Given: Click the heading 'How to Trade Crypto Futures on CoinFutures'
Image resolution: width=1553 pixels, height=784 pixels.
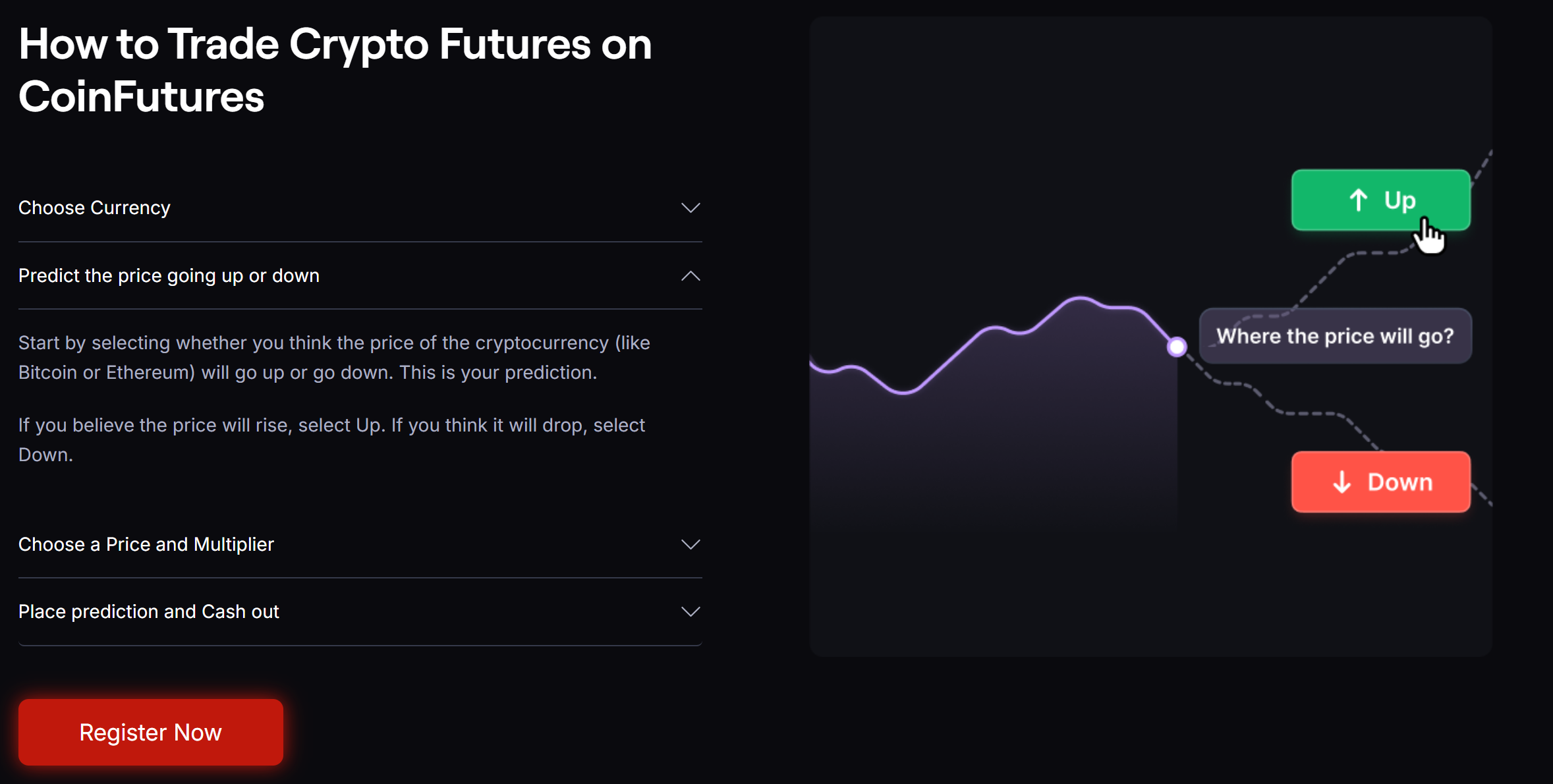Looking at the screenshot, I should [335, 69].
